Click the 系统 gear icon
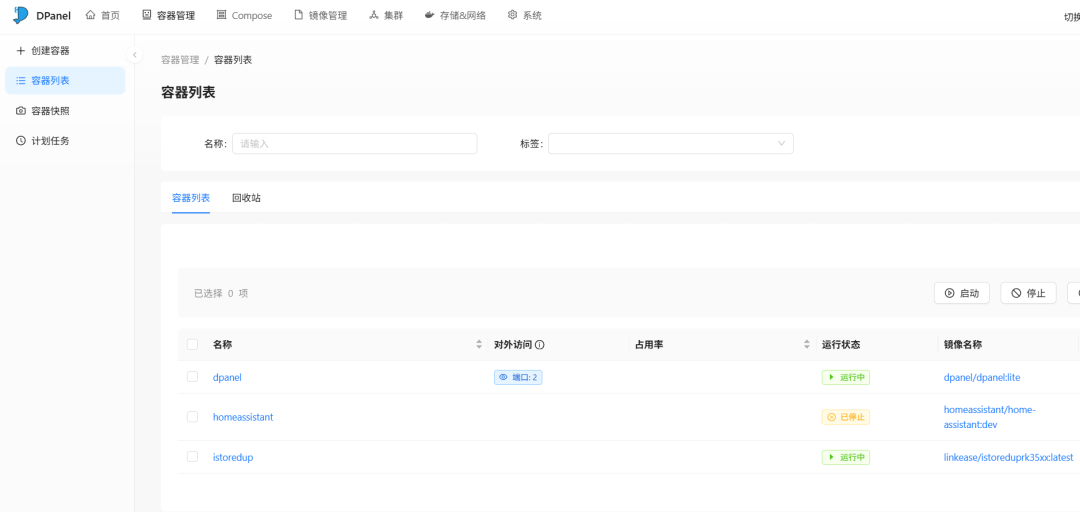The height and width of the screenshot is (512, 1080). tap(513, 15)
